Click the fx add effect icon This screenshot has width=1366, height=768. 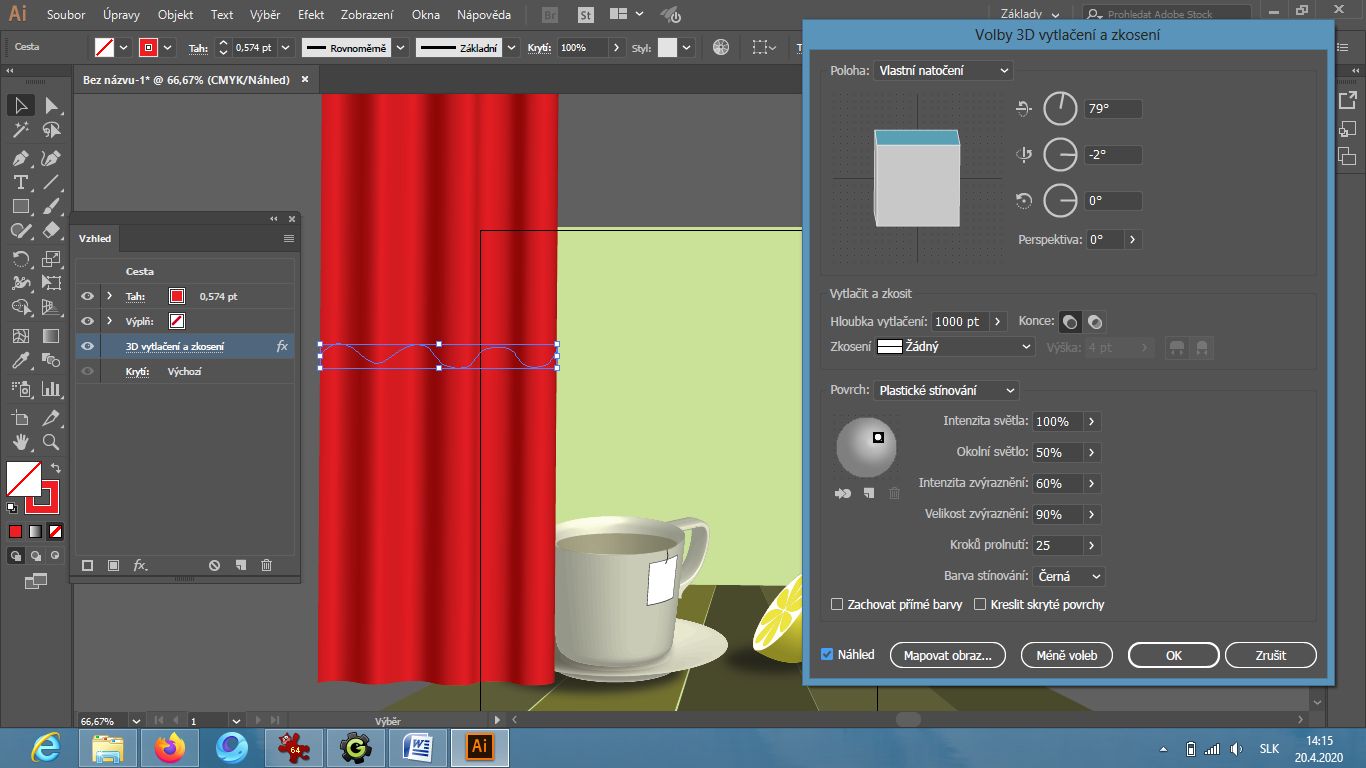140,566
